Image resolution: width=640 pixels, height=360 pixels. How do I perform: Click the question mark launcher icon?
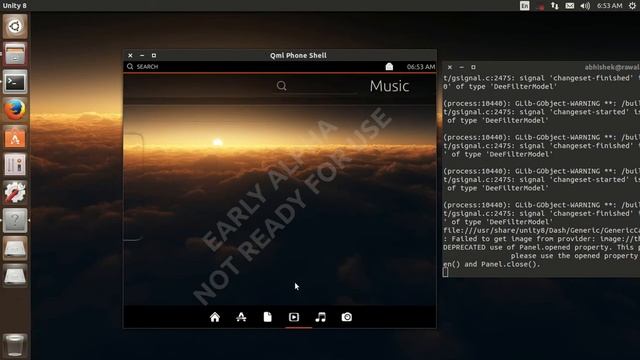pyautogui.click(x=15, y=220)
